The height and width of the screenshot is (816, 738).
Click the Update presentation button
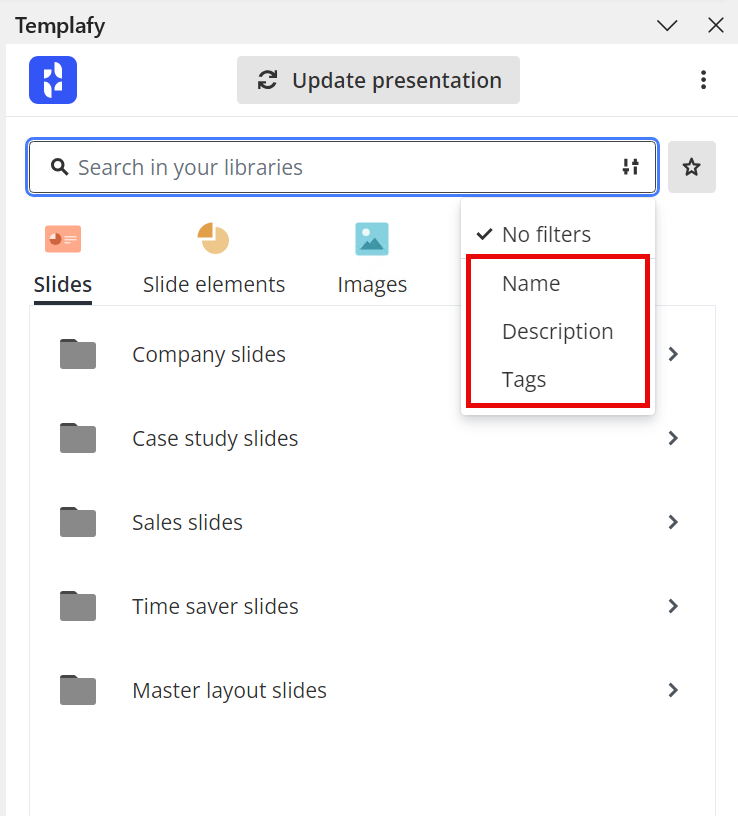(378, 80)
